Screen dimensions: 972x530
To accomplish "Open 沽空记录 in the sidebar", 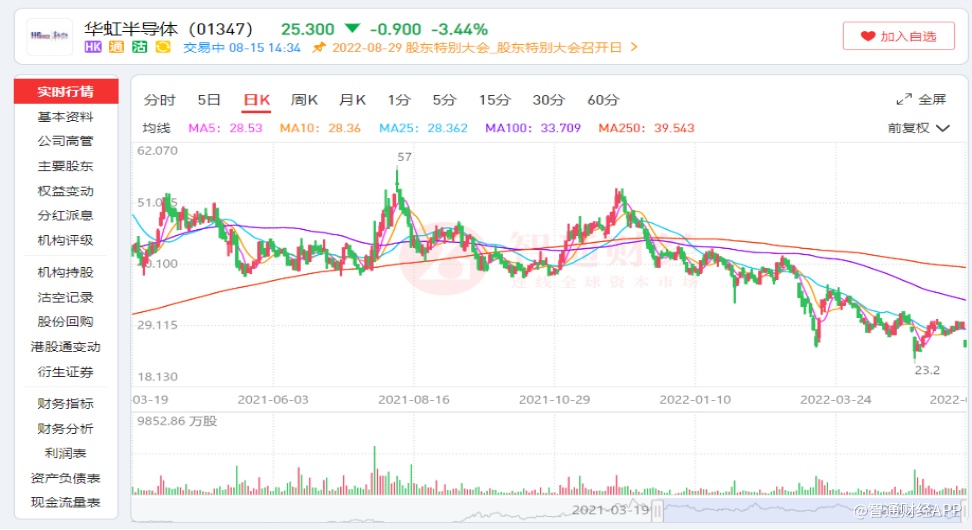I will 66,298.
